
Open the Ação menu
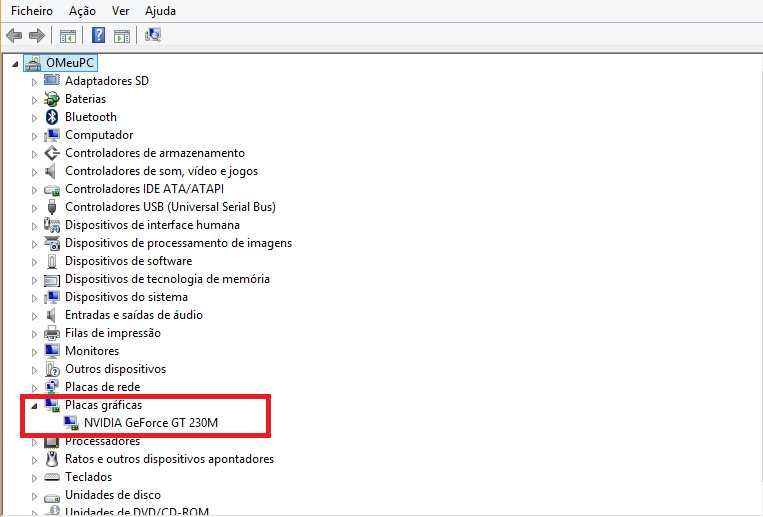click(82, 11)
